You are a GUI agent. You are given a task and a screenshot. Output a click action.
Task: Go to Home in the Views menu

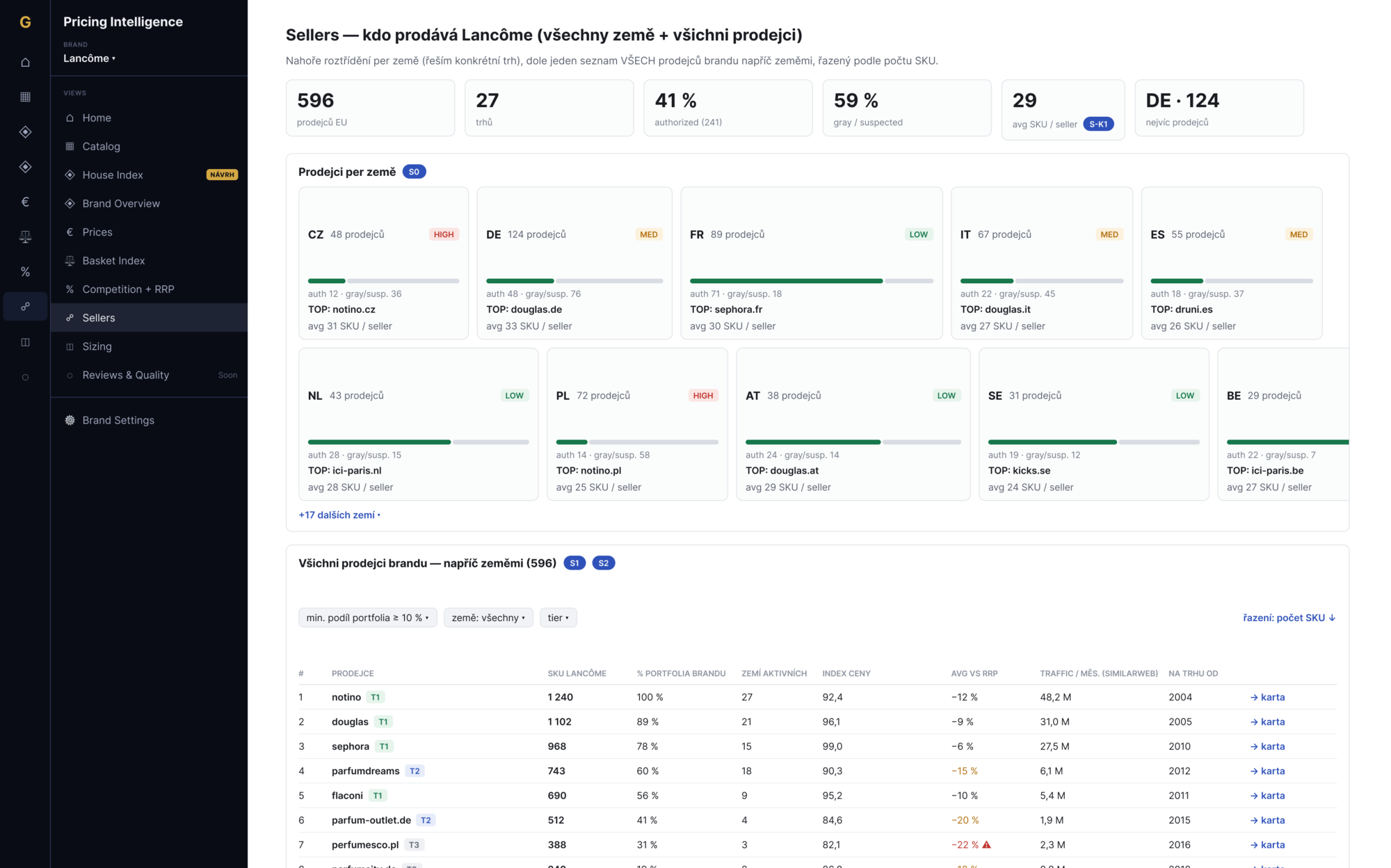[149, 118]
